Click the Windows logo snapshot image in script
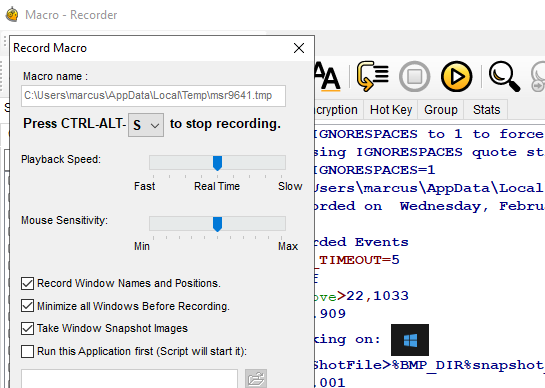This screenshot has width=545, height=388. pyautogui.click(x=410, y=340)
